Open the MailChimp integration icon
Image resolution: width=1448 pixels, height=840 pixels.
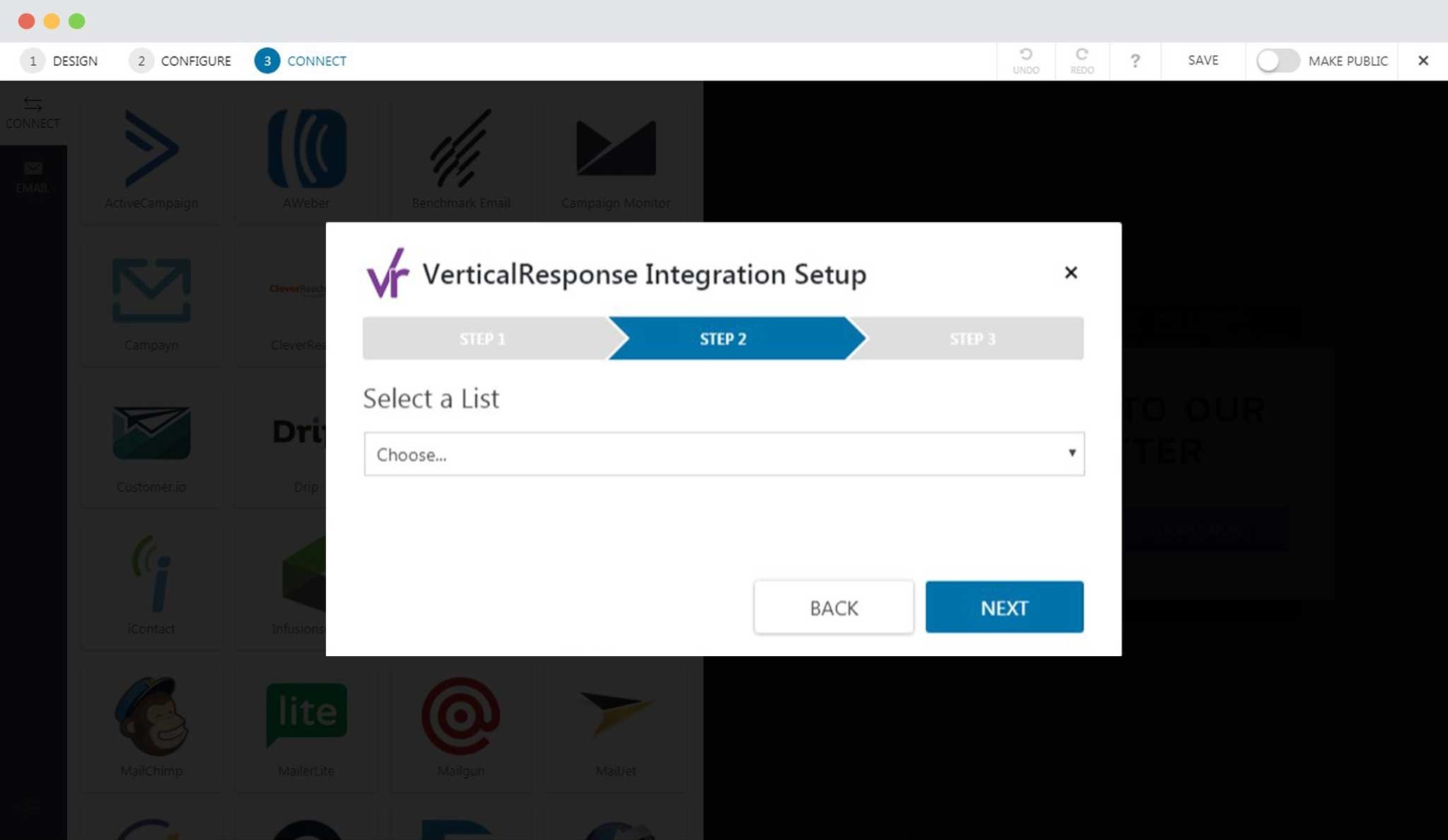(x=151, y=716)
